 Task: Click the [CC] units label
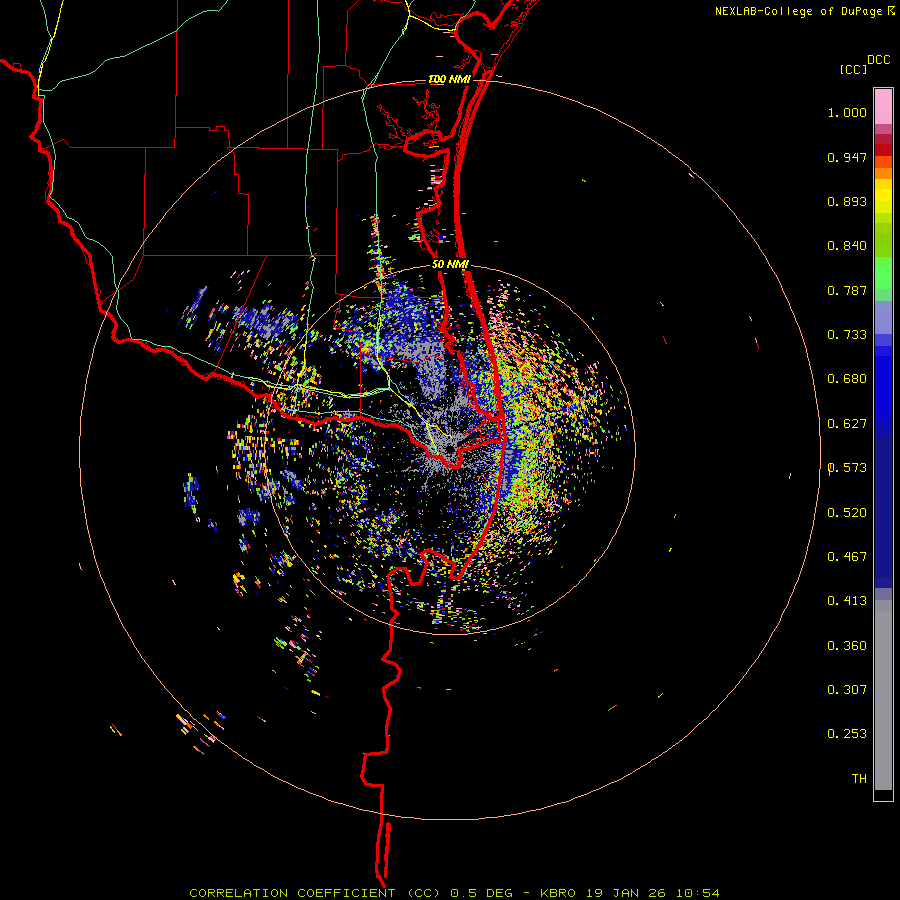[x=853, y=69]
